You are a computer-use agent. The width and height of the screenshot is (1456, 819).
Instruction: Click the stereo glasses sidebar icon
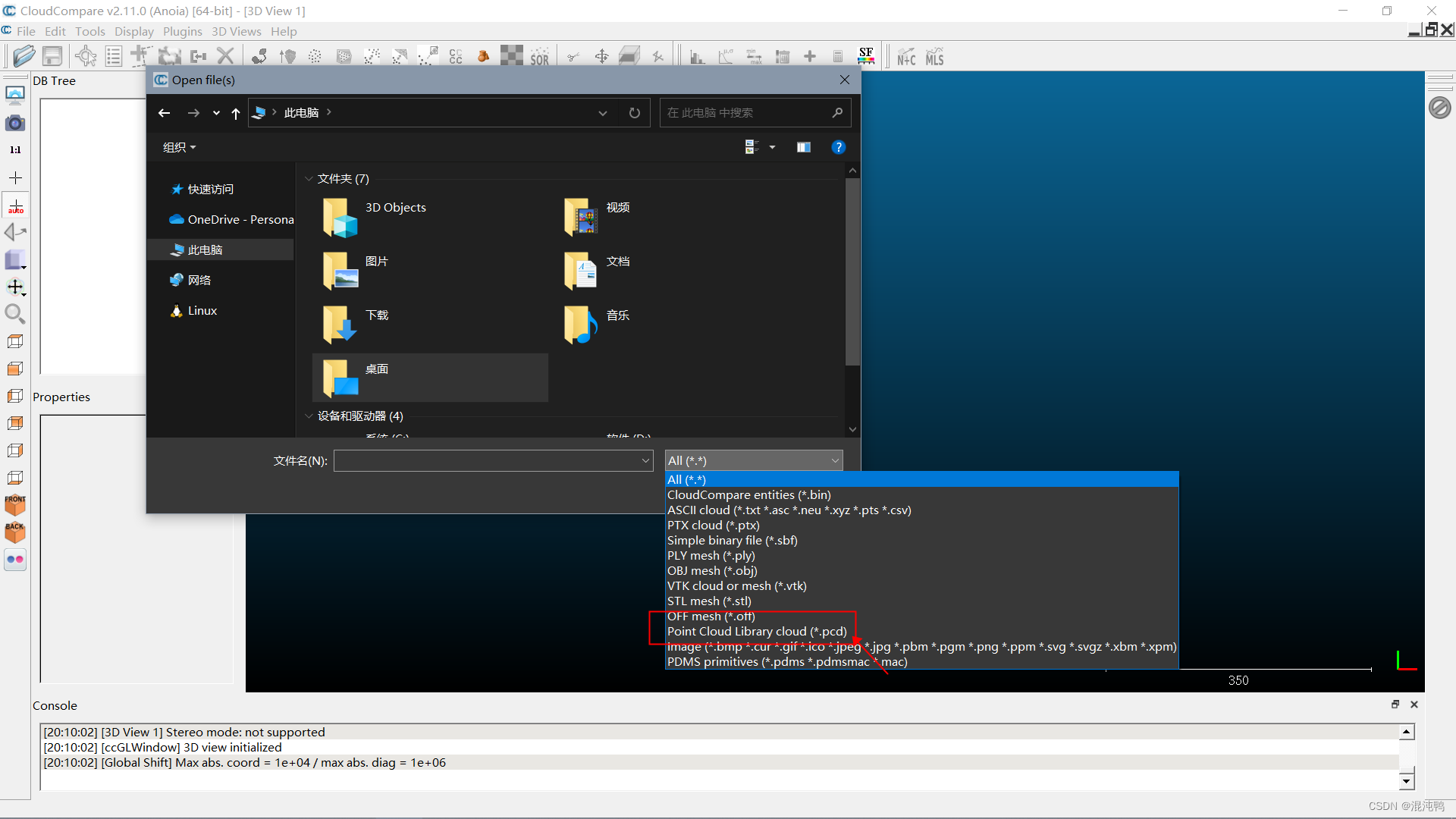tap(15, 560)
